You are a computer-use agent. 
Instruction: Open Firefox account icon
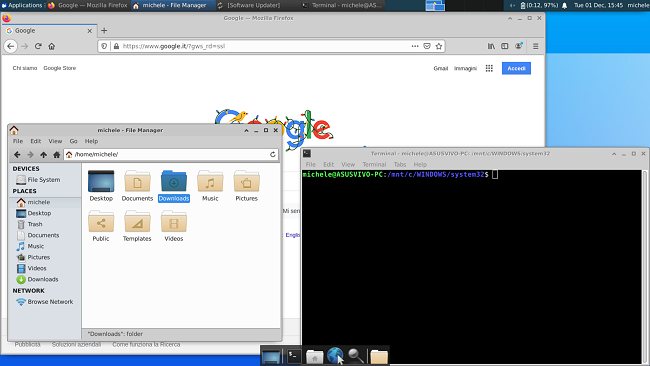pos(518,46)
